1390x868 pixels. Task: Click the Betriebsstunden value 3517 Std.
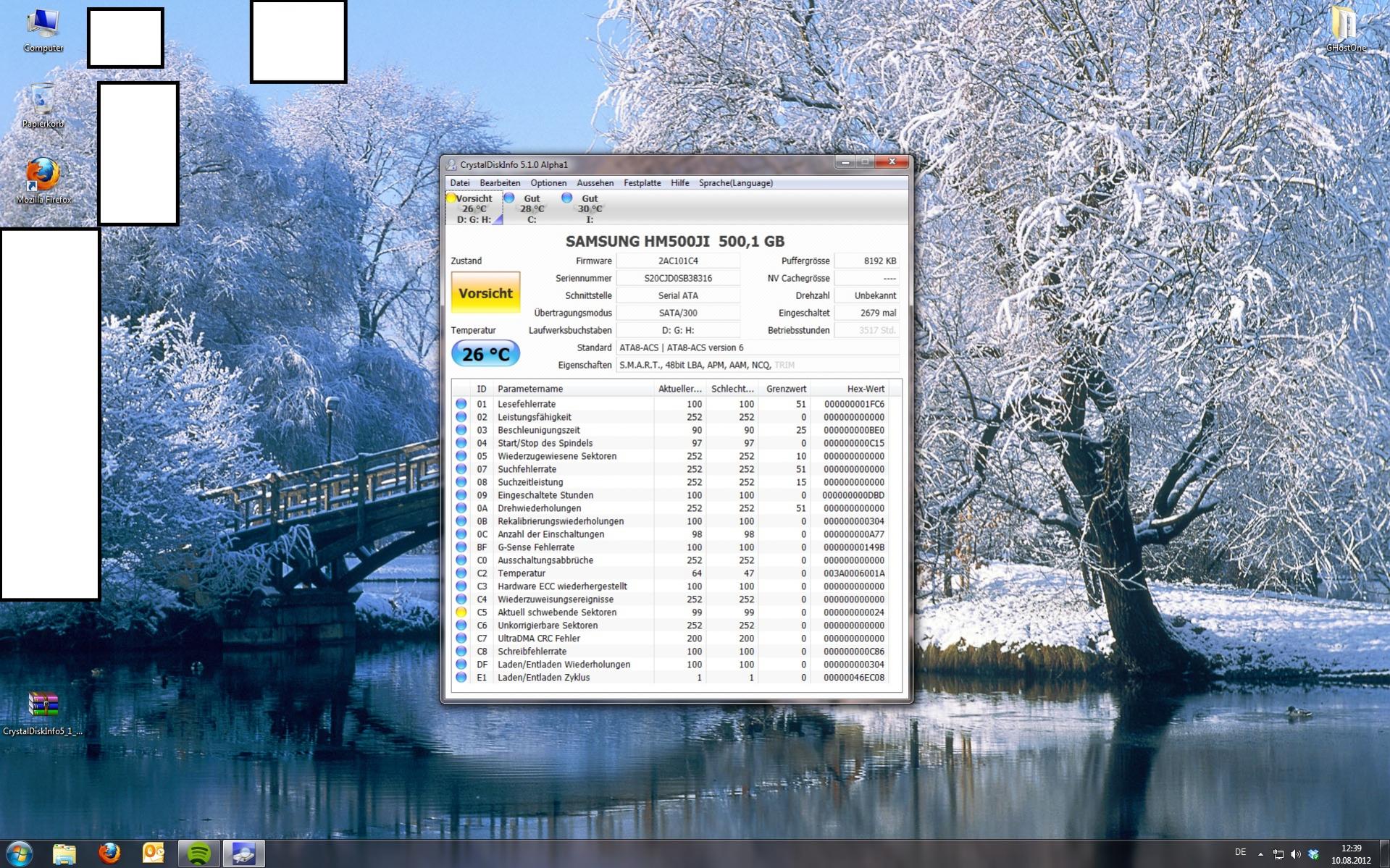[867, 330]
